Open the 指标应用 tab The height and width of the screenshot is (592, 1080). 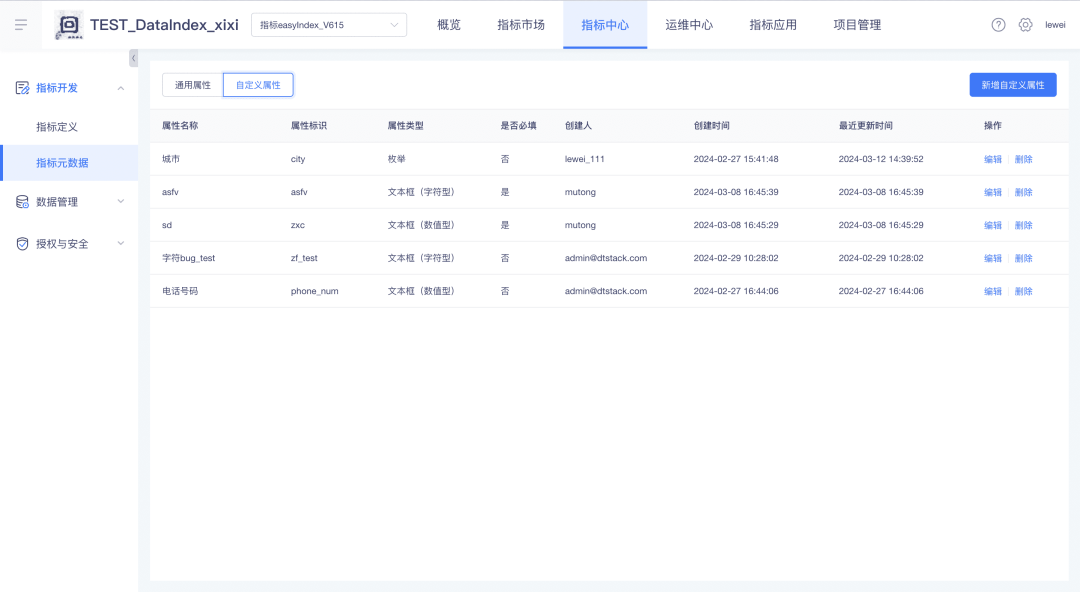tap(773, 25)
